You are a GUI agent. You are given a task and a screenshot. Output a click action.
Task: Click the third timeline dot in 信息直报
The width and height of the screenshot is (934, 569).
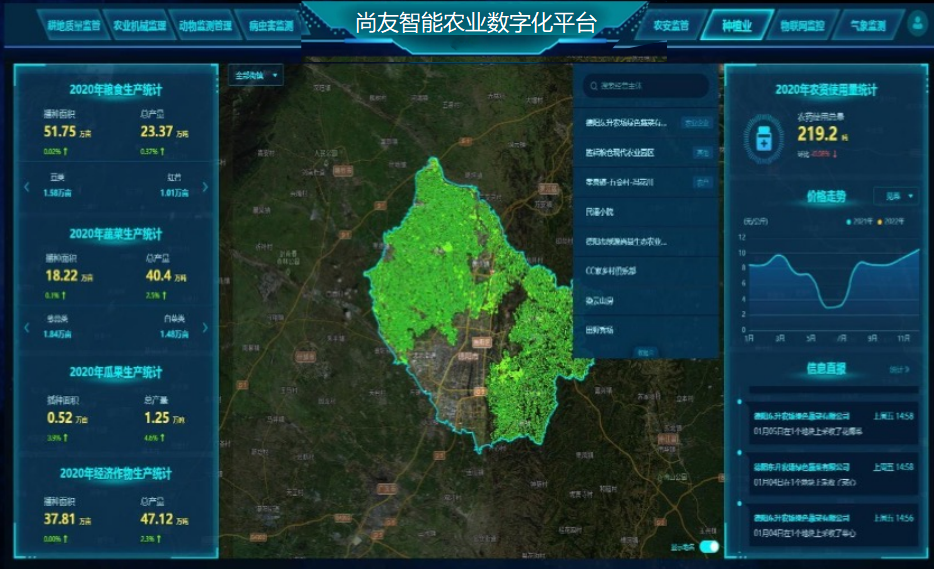coord(740,504)
